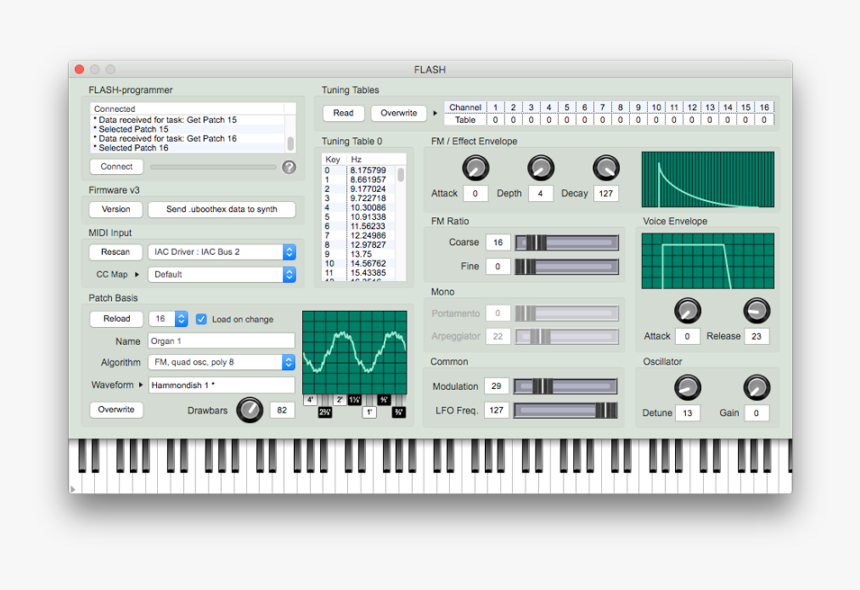
Task: Click the Tuning Tables Read button
Action: (343, 113)
